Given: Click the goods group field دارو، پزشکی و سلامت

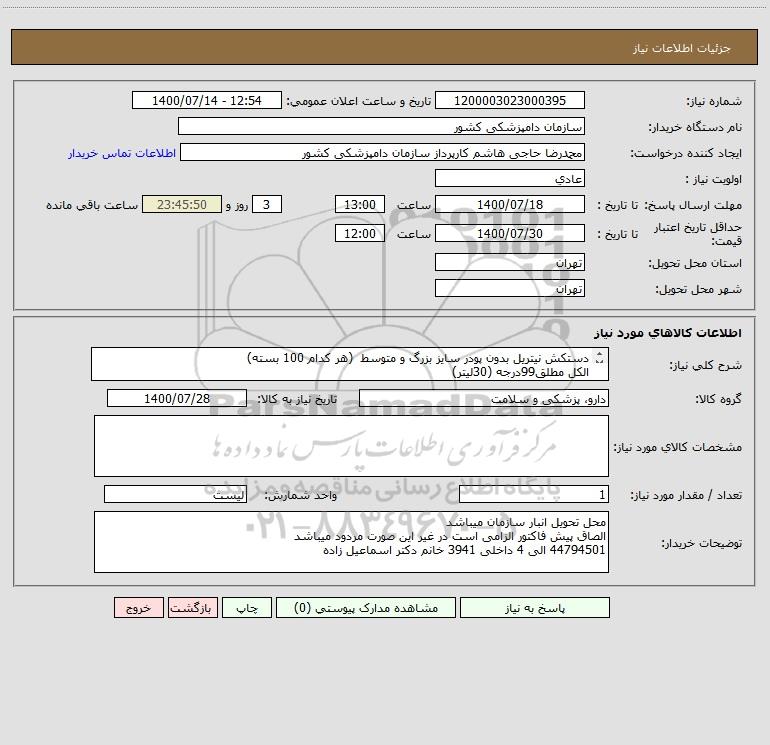Looking at the screenshot, I should [x=484, y=398].
